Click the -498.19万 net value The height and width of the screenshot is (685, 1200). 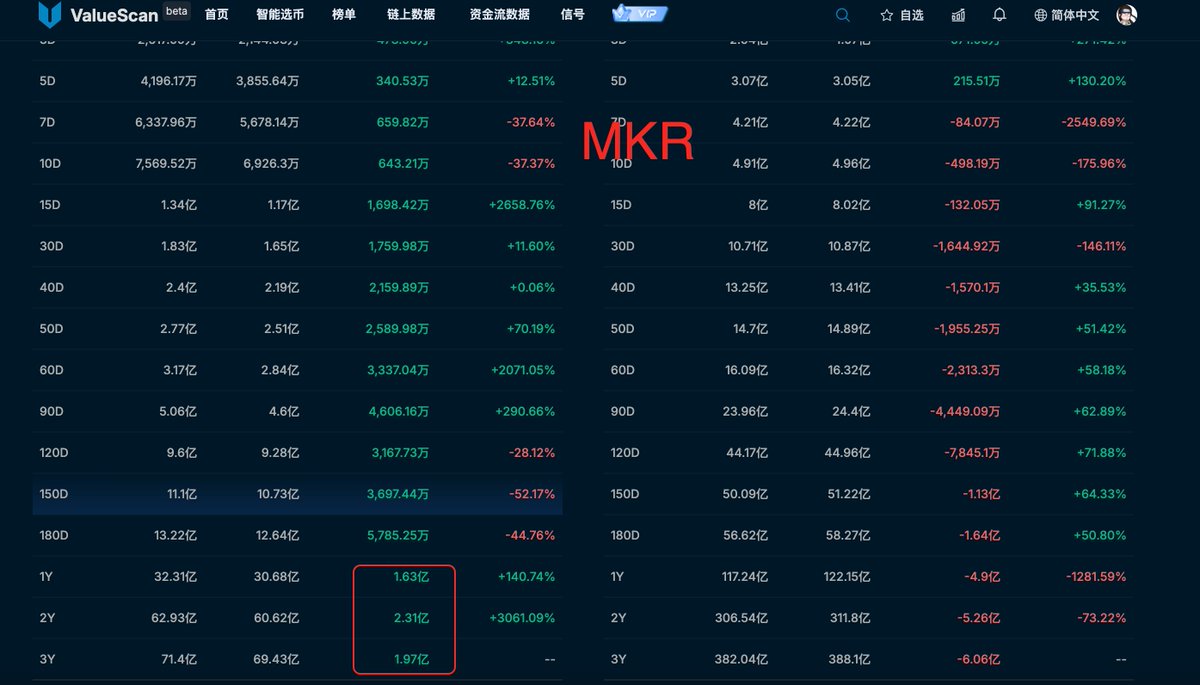972,163
